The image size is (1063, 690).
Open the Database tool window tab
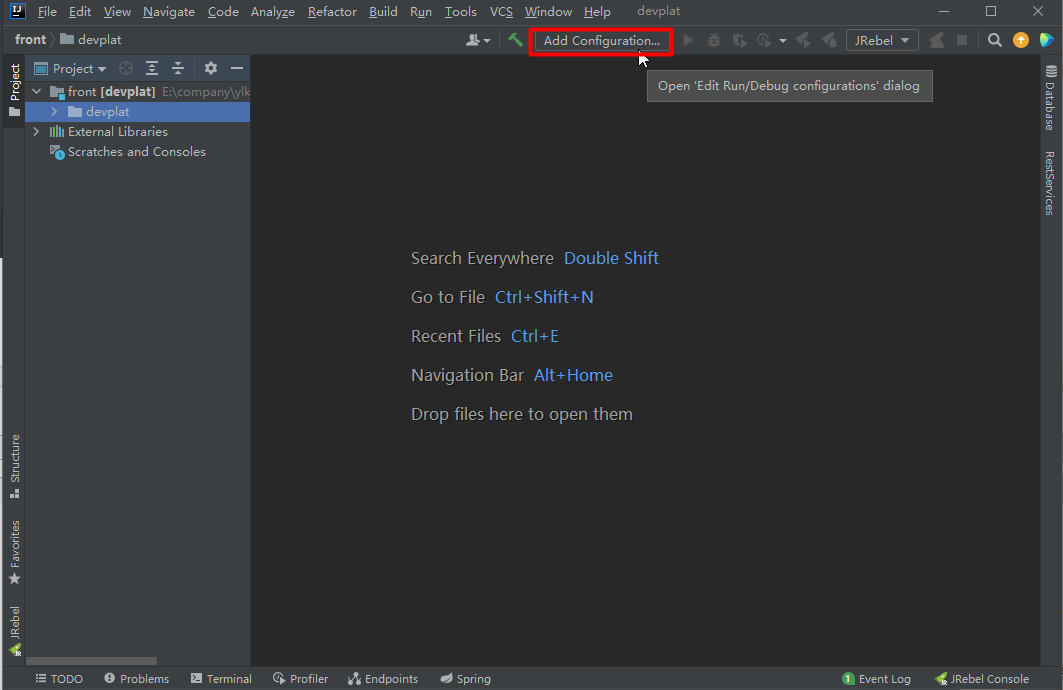1050,97
